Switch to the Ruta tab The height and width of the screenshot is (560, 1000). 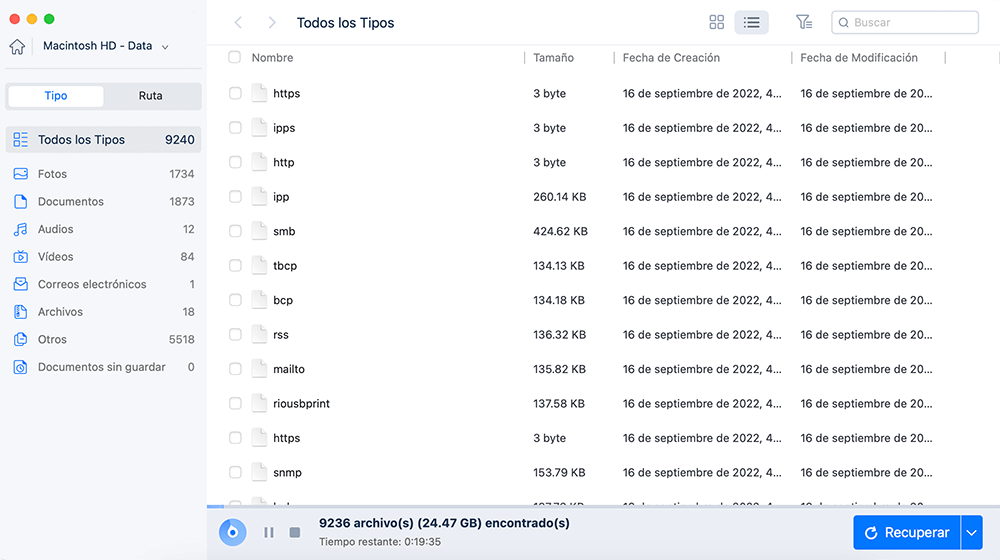coord(151,96)
